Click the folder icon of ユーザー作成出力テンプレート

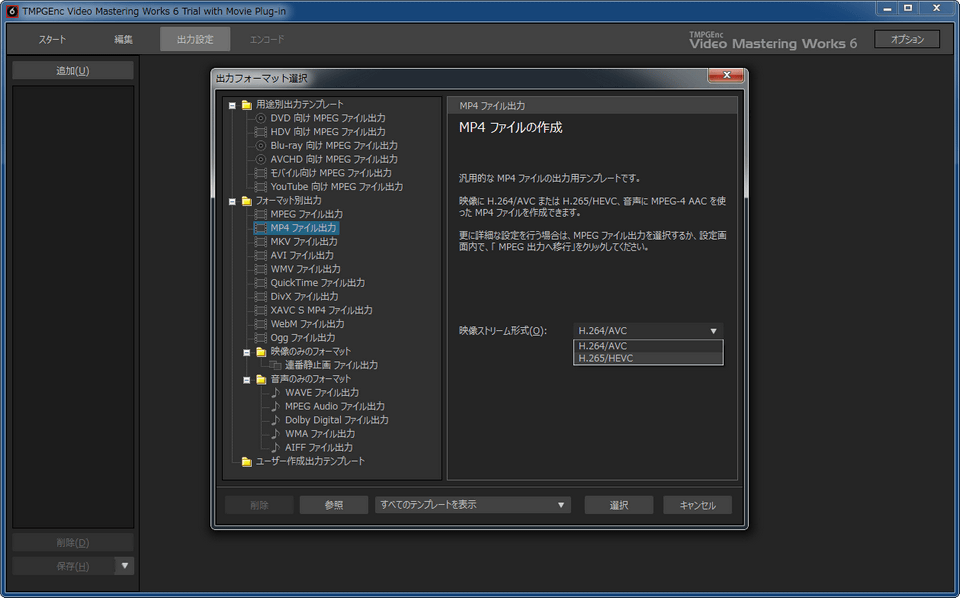click(x=247, y=462)
